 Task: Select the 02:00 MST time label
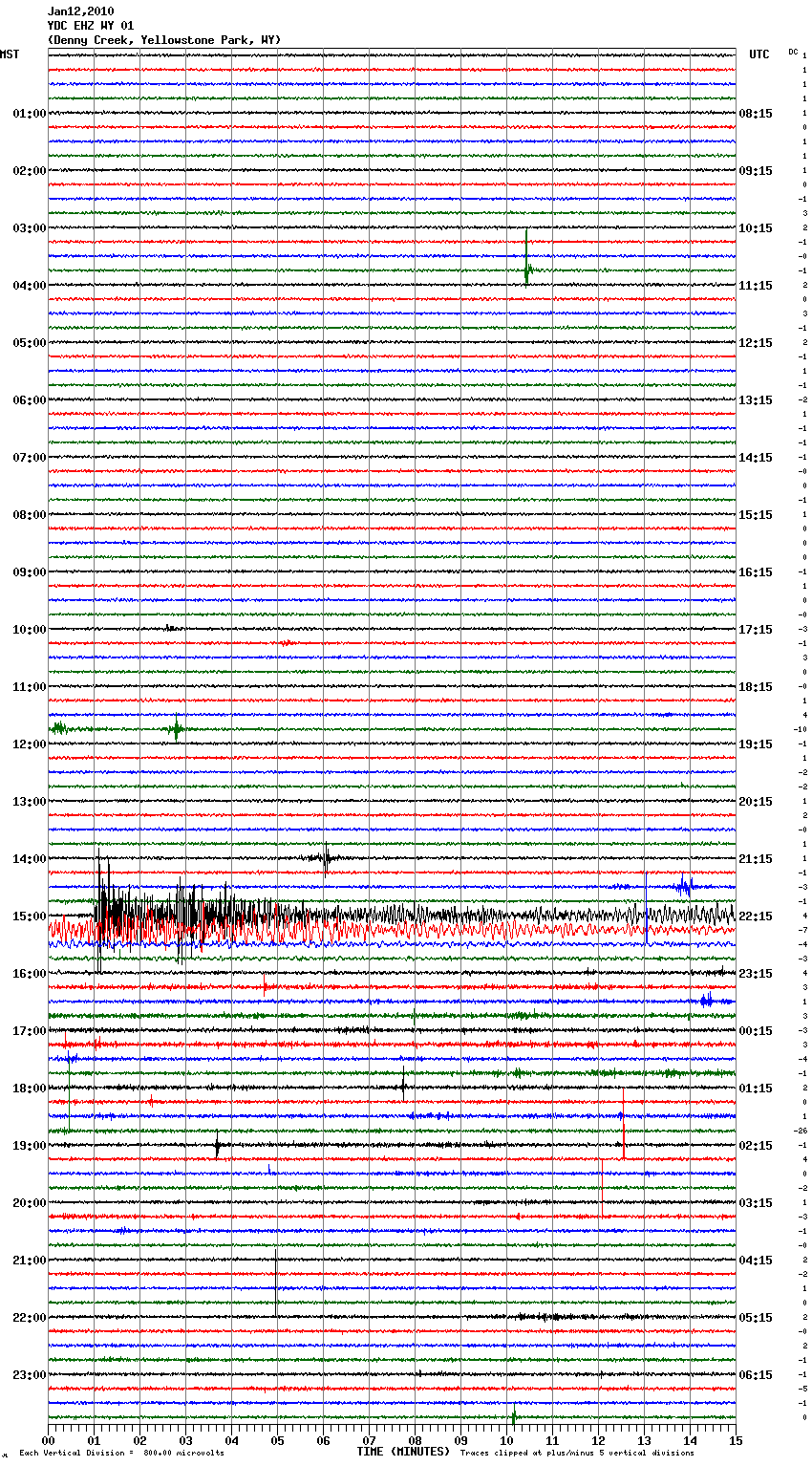[x=29, y=171]
